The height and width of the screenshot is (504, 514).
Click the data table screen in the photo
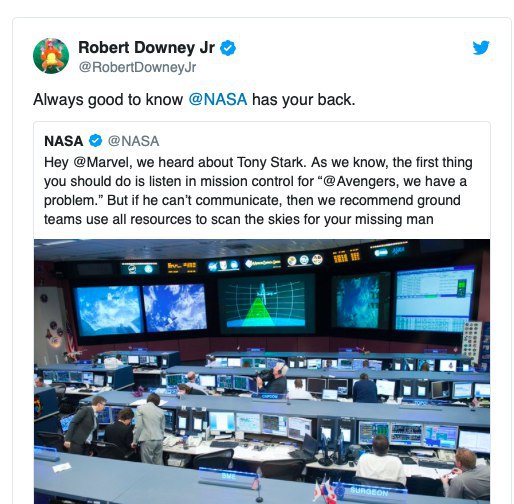click(x=434, y=299)
